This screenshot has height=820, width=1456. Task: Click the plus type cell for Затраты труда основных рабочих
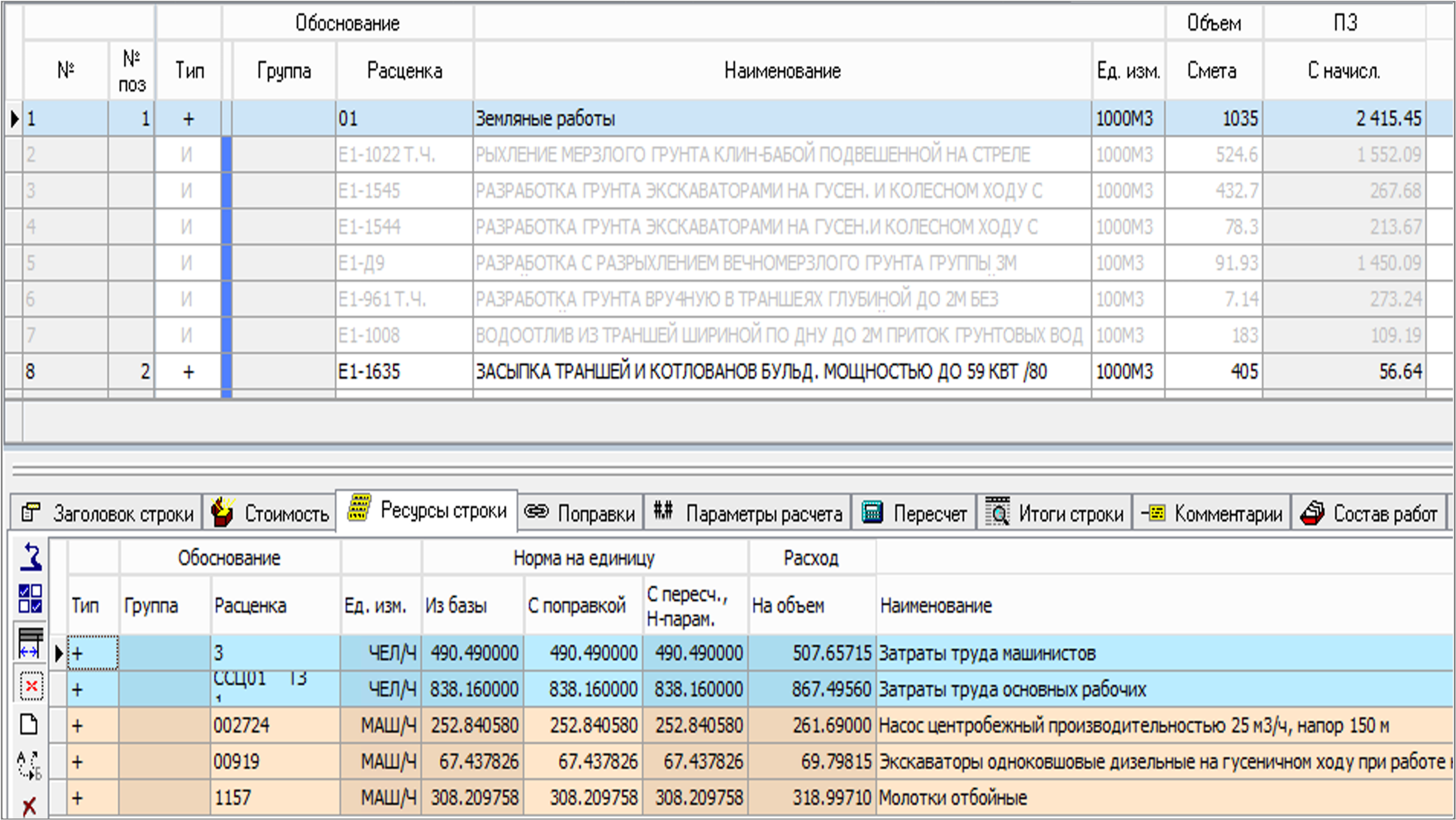[x=93, y=690]
